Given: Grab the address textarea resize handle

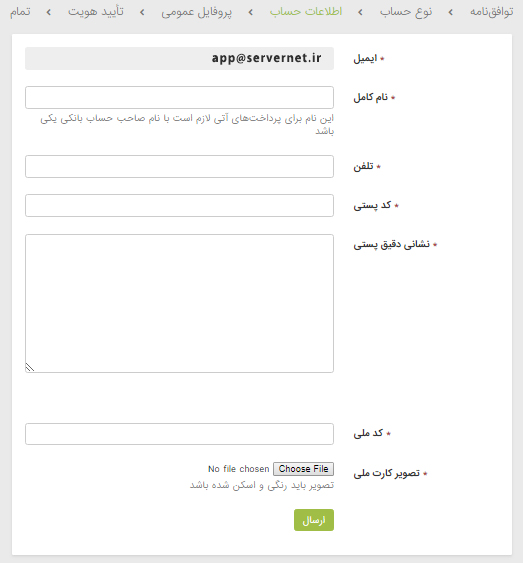Looking at the screenshot, I should 30,368.
